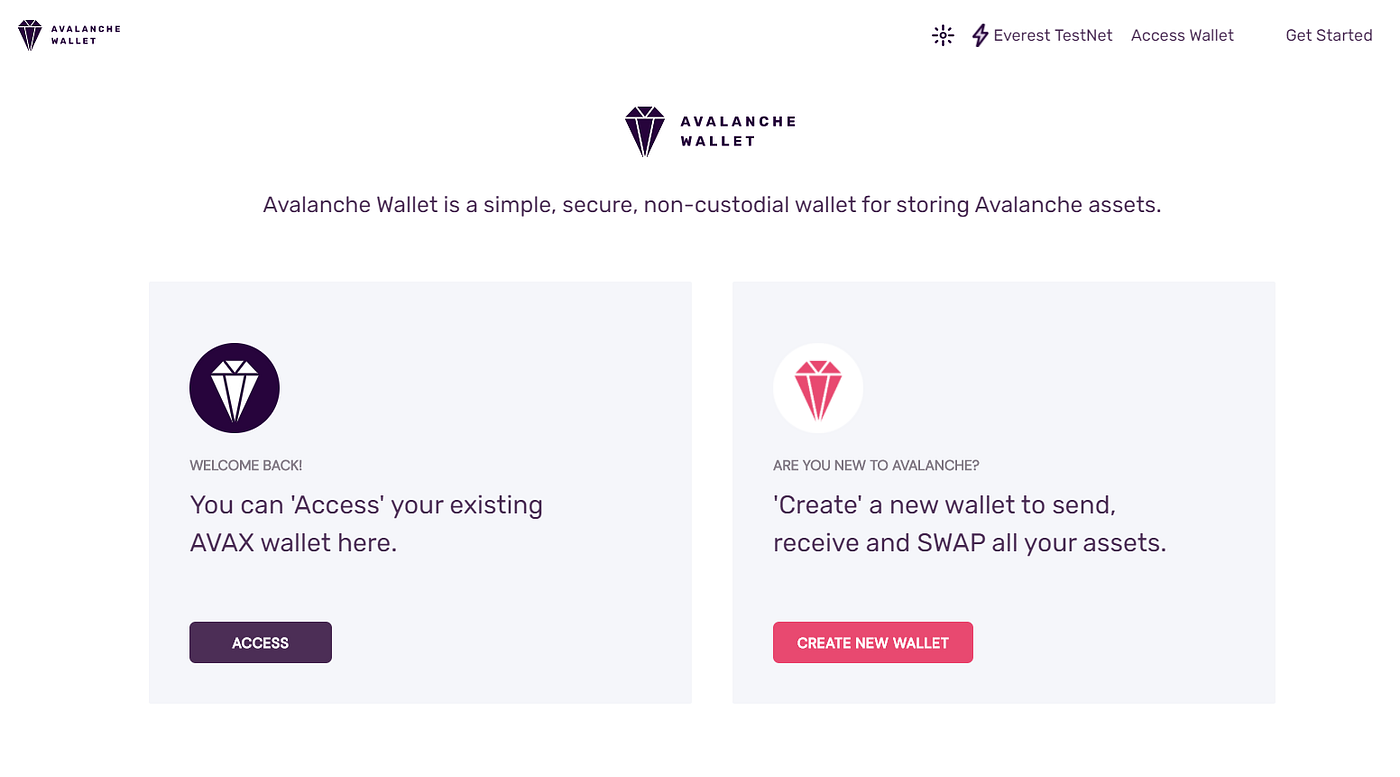The width and height of the screenshot is (1400, 777).
Task: Click the pink CREATE NEW WALLET button
Action: point(873,643)
